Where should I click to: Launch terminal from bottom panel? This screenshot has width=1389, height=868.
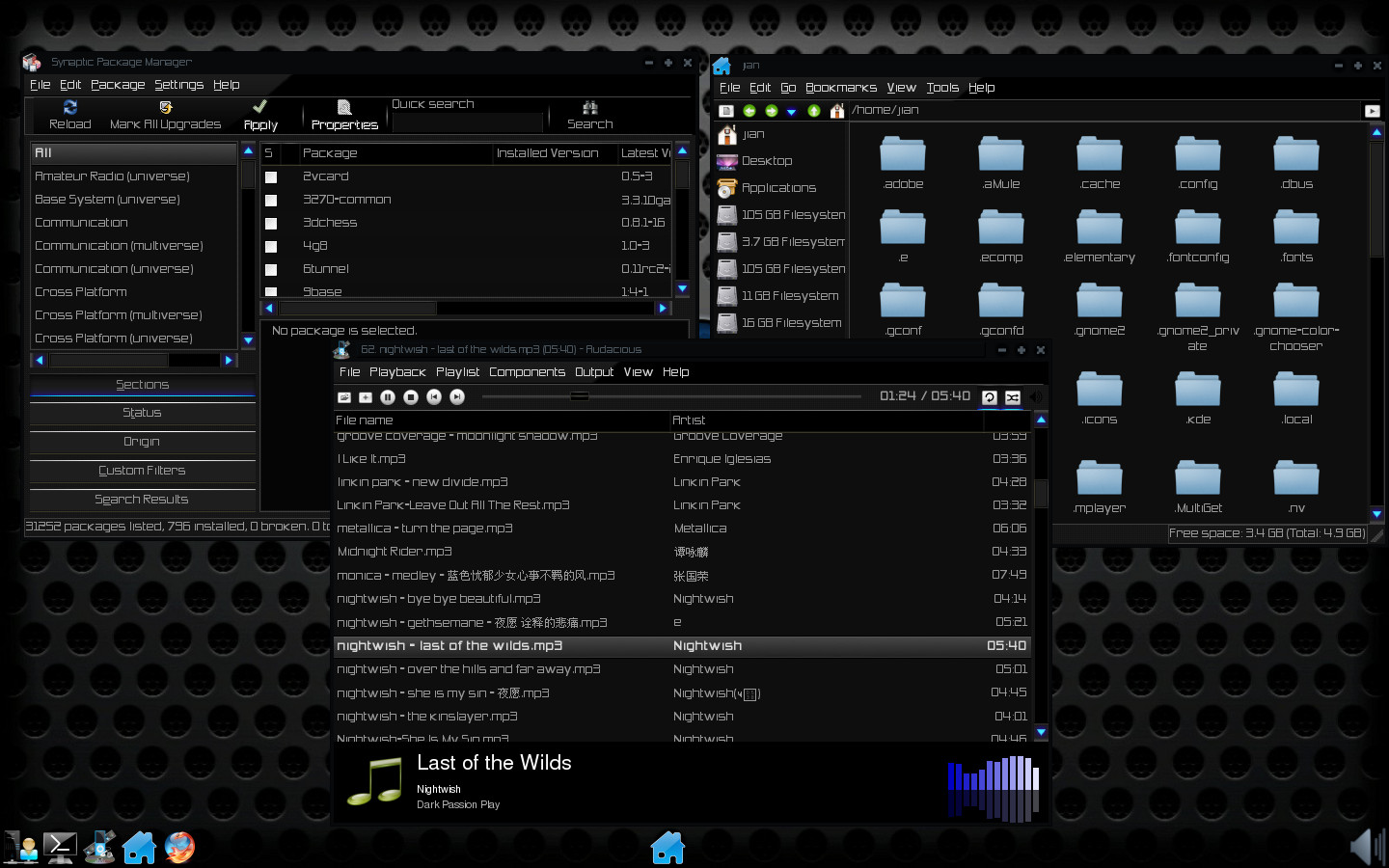click(60, 848)
